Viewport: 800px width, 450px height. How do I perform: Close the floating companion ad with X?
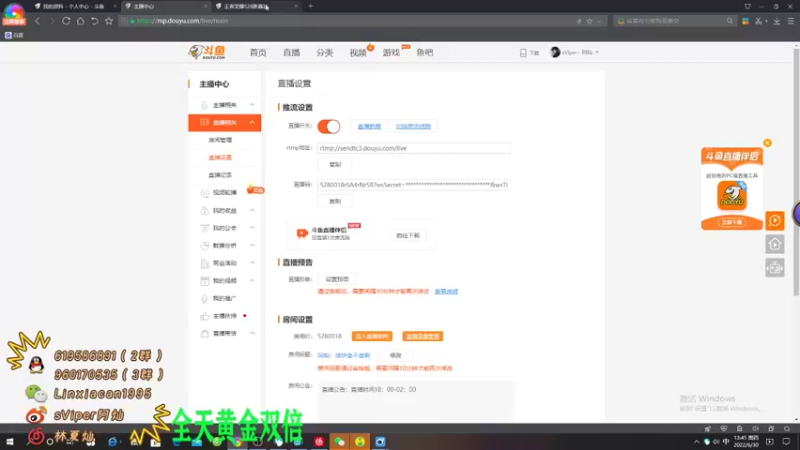(767, 143)
